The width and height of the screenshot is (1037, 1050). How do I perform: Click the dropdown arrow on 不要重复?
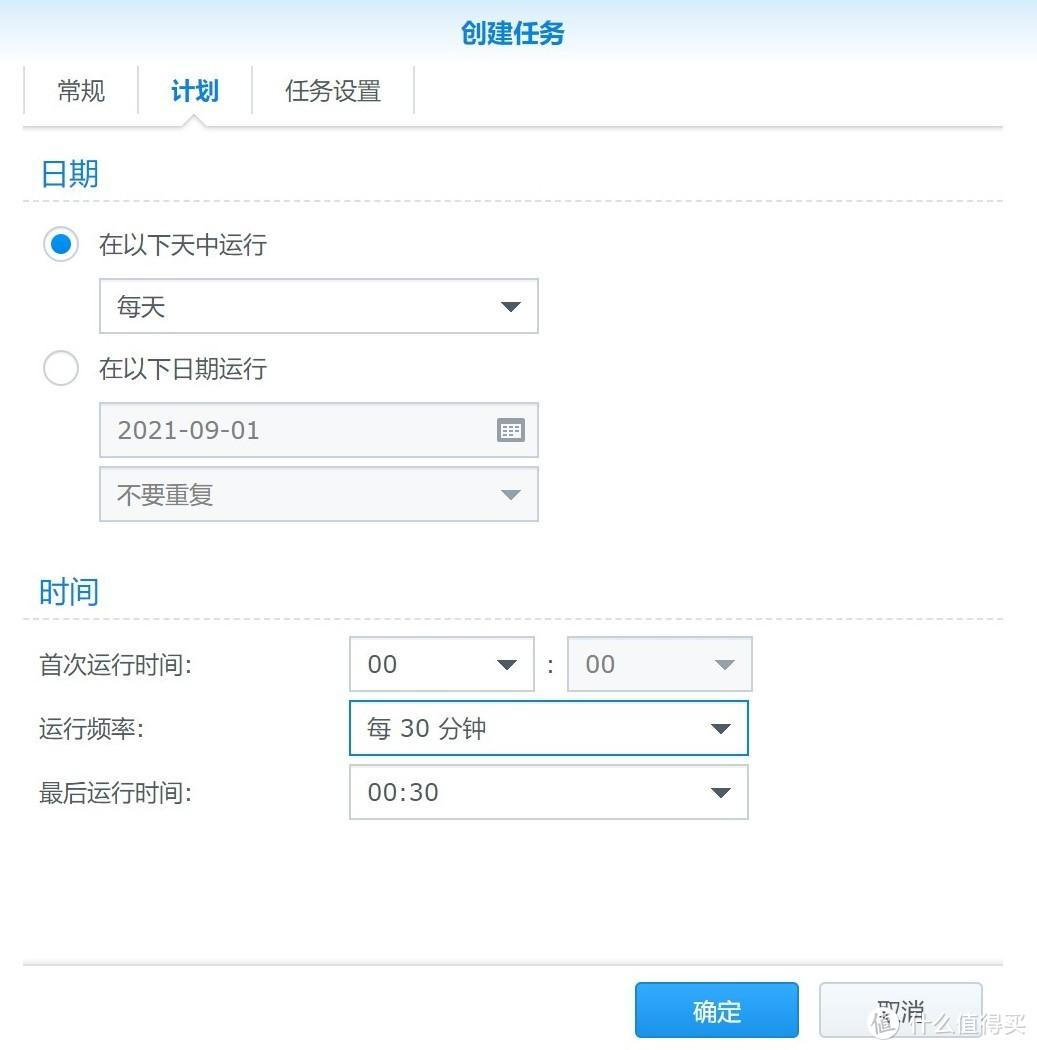(511, 494)
